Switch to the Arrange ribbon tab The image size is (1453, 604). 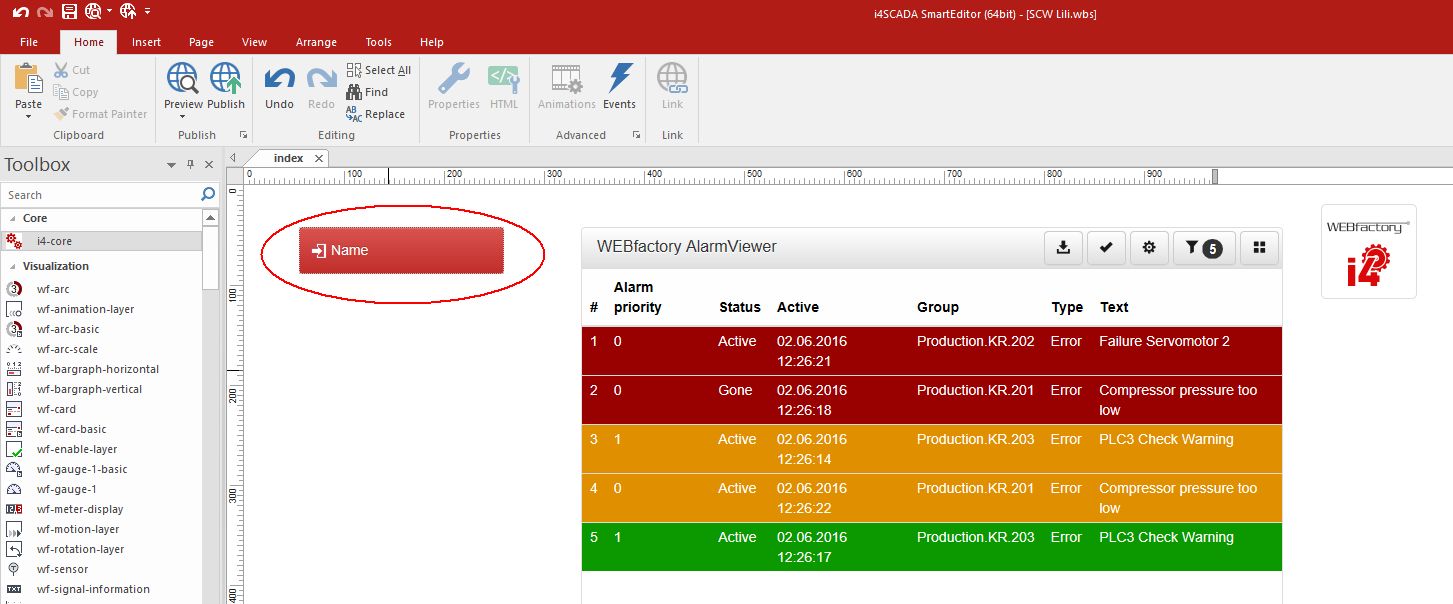(316, 42)
